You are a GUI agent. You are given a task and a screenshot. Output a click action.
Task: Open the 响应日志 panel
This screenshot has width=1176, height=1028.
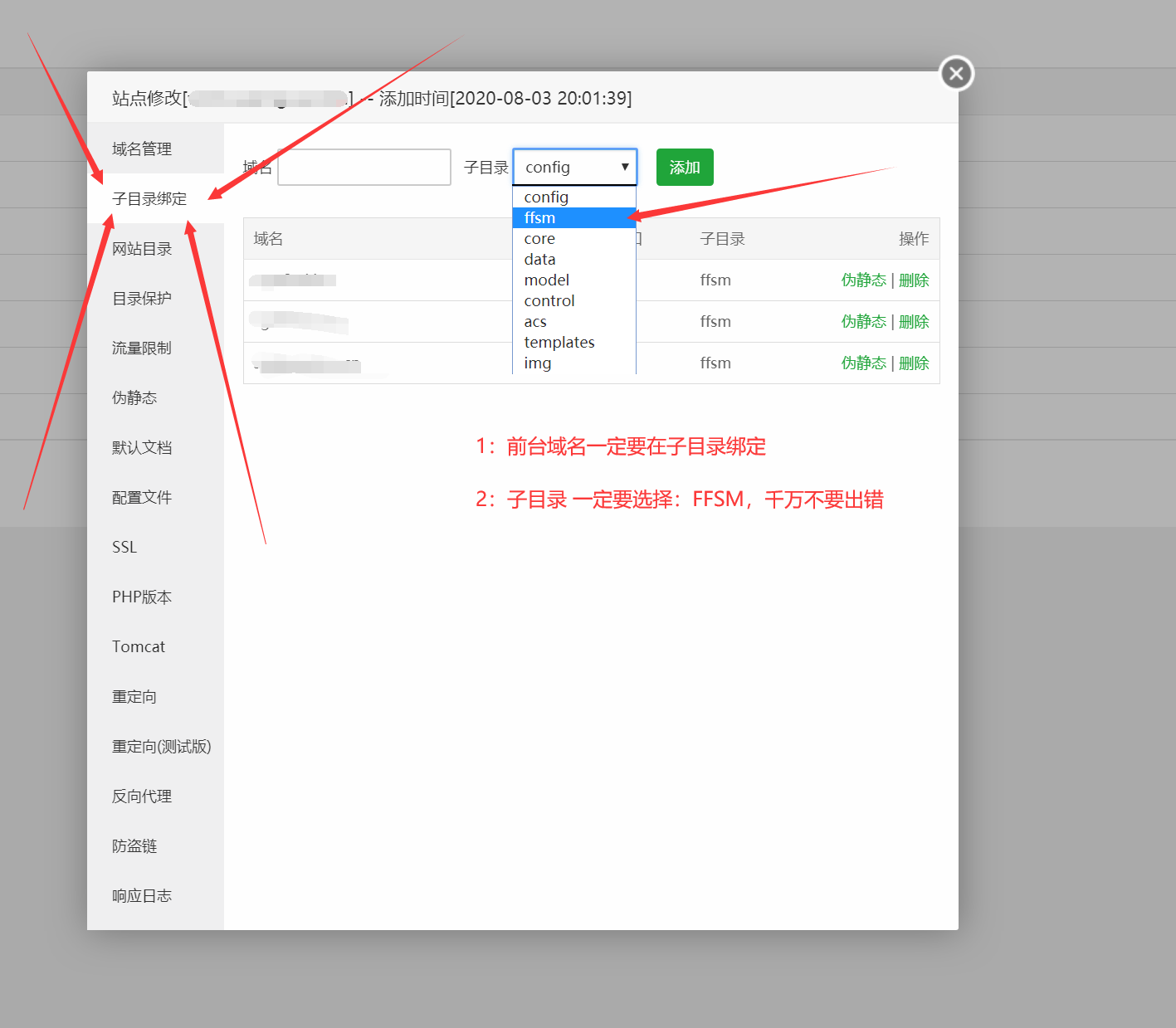[x=140, y=895]
